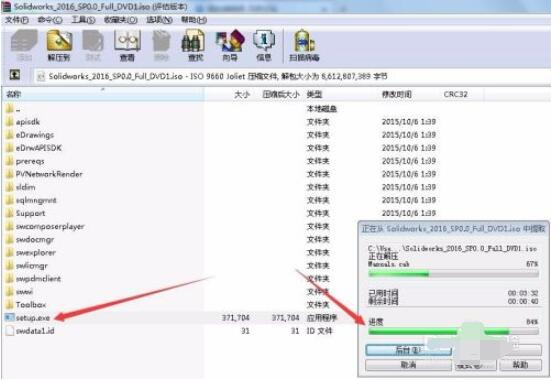This screenshot has height=382, width=560.
Task: Click the 00:00:40 remaining time value
Action: (x=523, y=302)
